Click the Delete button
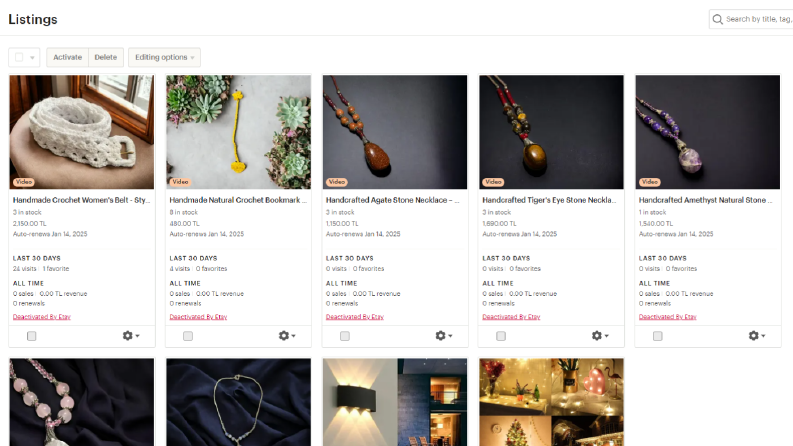This screenshot has width=793, height=446. 106,57
